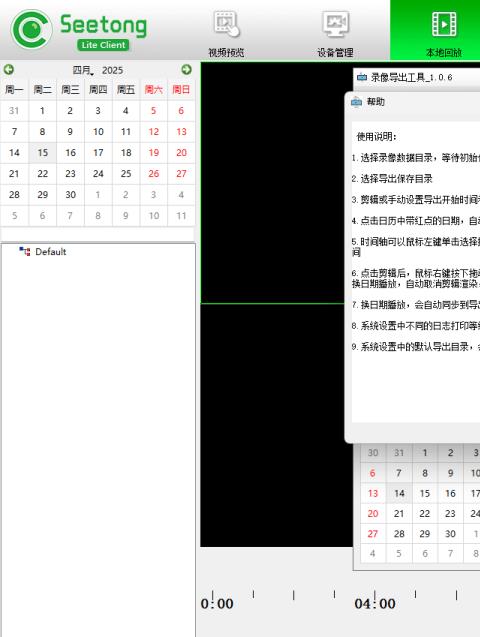Select April 1 in the left calendar
480x637 pixels.
click(43, 110)
